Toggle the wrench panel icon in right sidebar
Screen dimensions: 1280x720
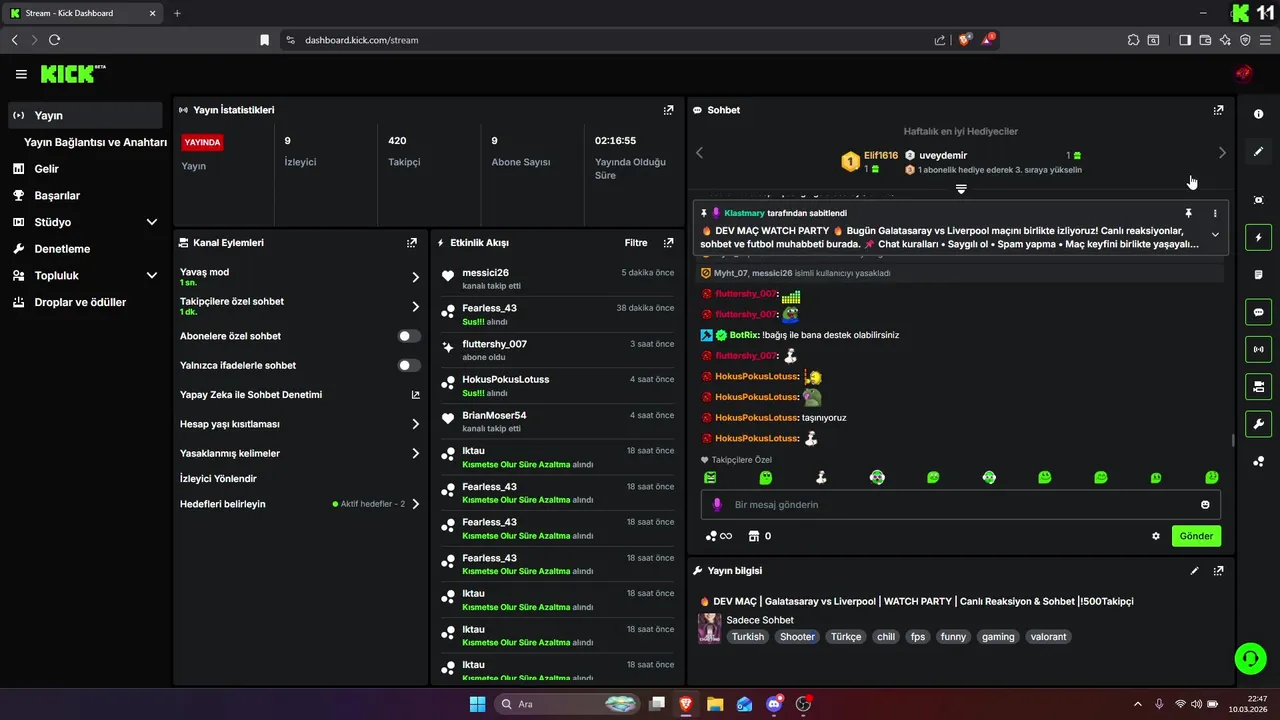1258,424
